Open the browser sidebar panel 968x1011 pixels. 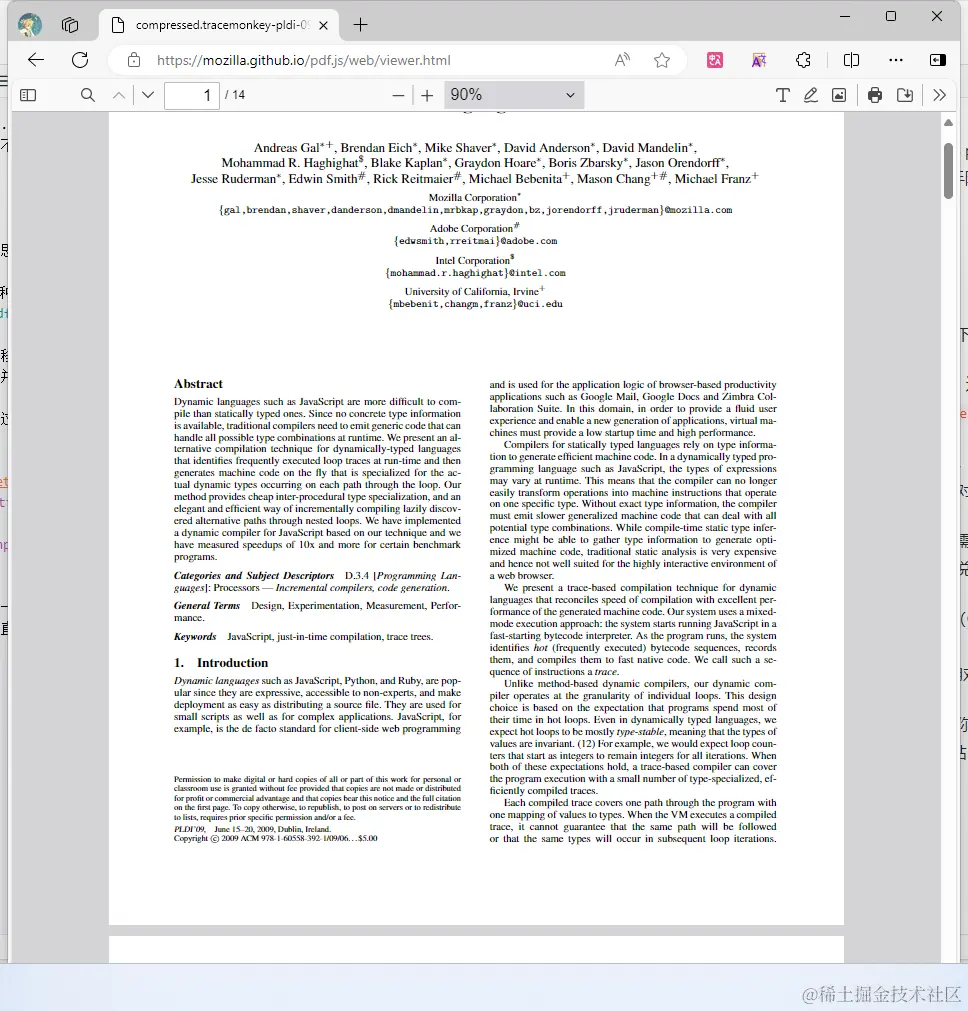point(938,60)
